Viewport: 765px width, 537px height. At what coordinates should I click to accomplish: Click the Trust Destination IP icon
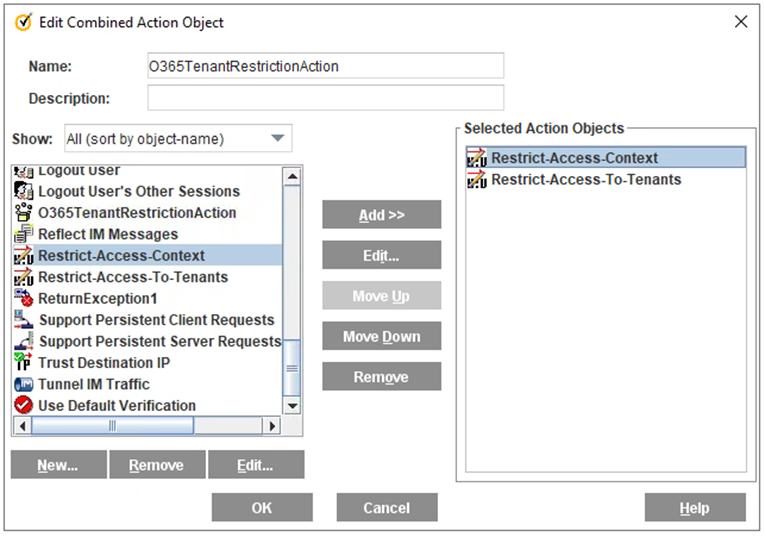[23, 362]
